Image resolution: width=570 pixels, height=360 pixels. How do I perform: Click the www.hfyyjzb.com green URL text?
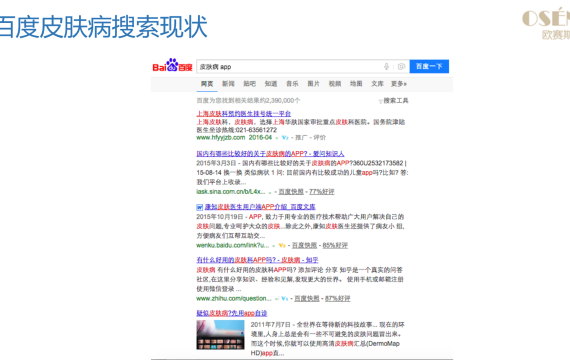click(x=221, y=137)
